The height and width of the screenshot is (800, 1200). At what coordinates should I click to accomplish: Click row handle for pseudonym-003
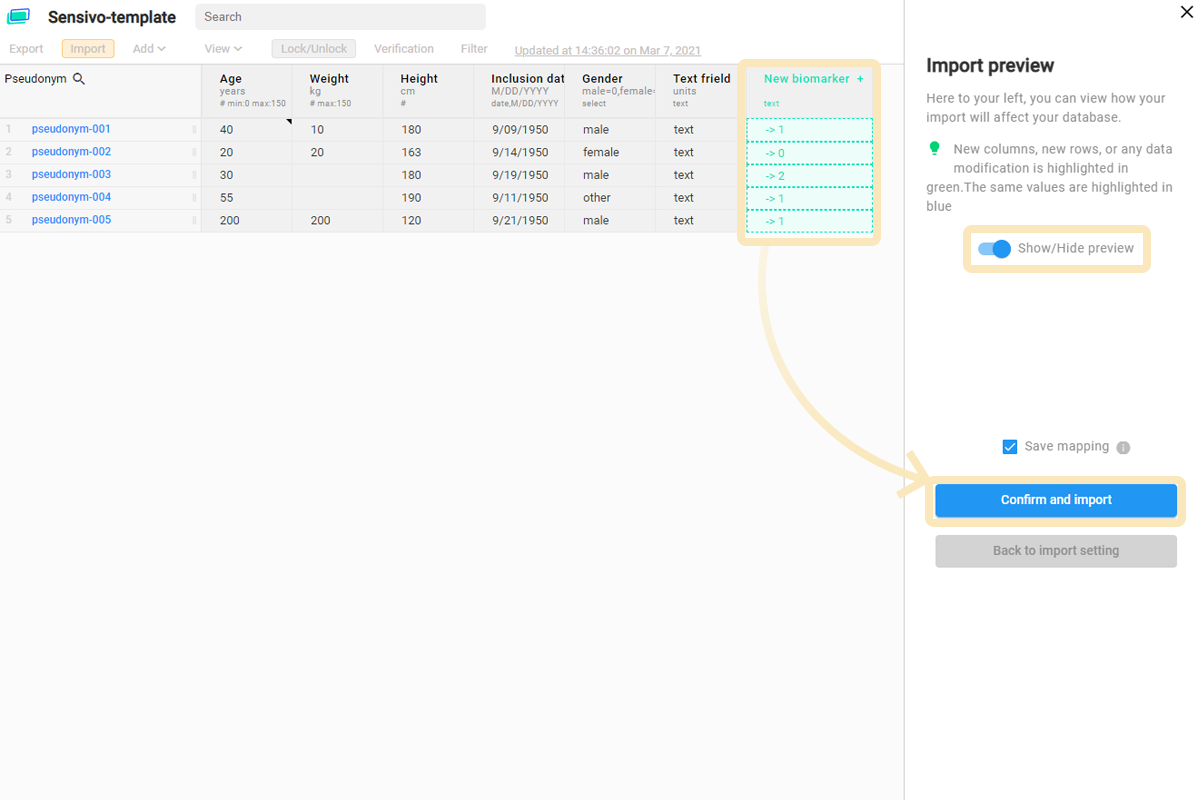click(x=194, y=175)
